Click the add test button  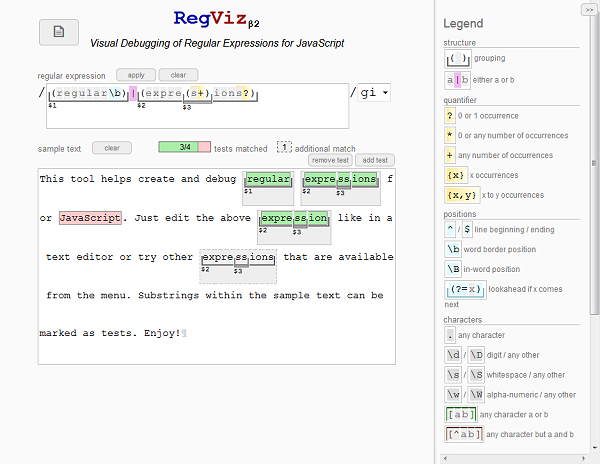pyautogui.click(x=375, y=160)
